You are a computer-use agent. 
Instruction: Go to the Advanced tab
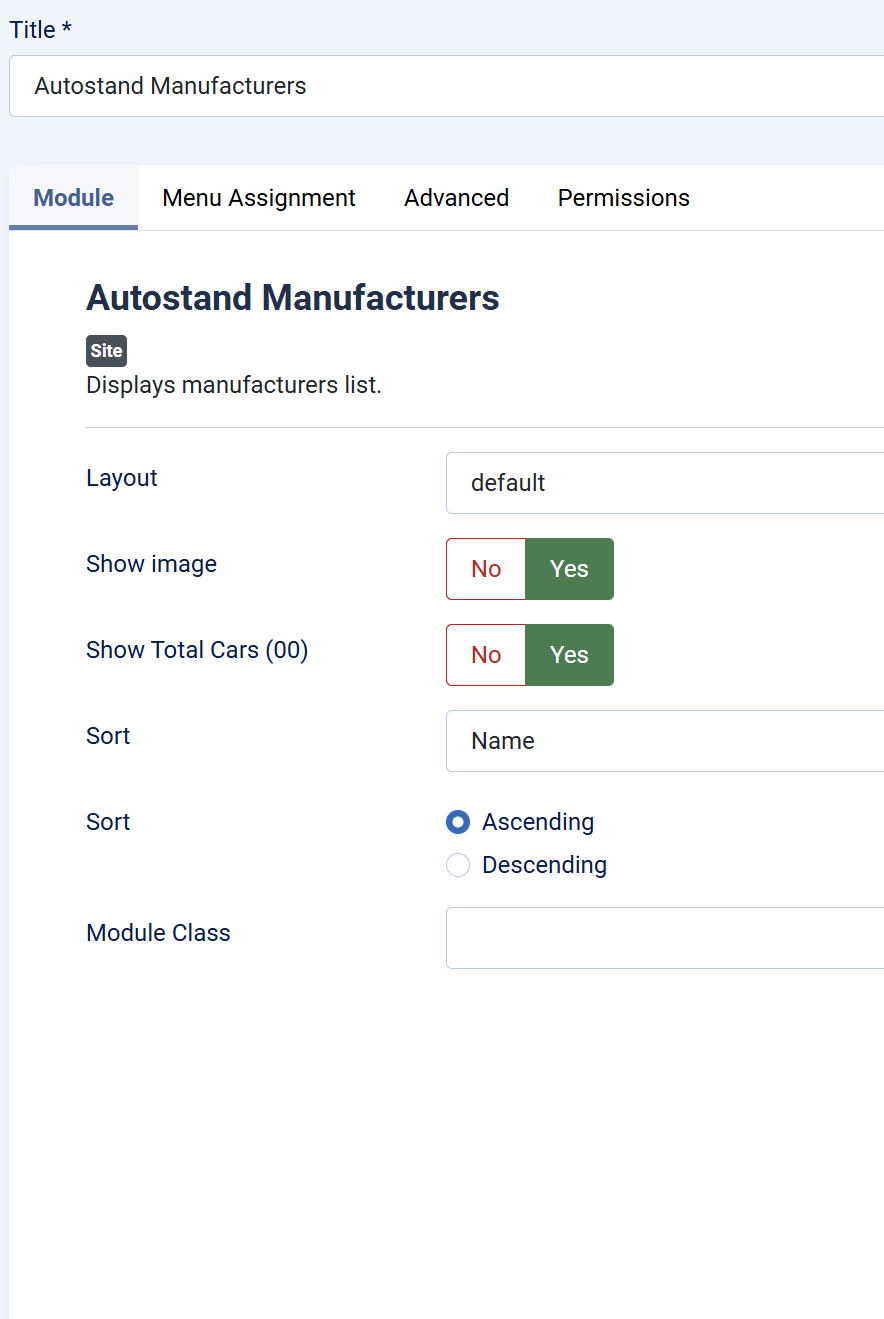pyautogui.click(x=457, y=198)
